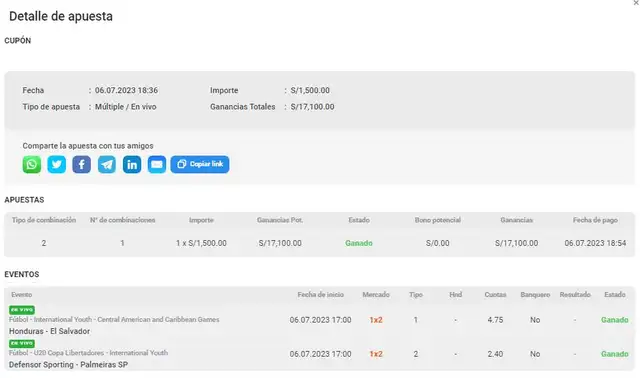
Task: Click the Copiar link button
Action: click(x=200, y=165)
